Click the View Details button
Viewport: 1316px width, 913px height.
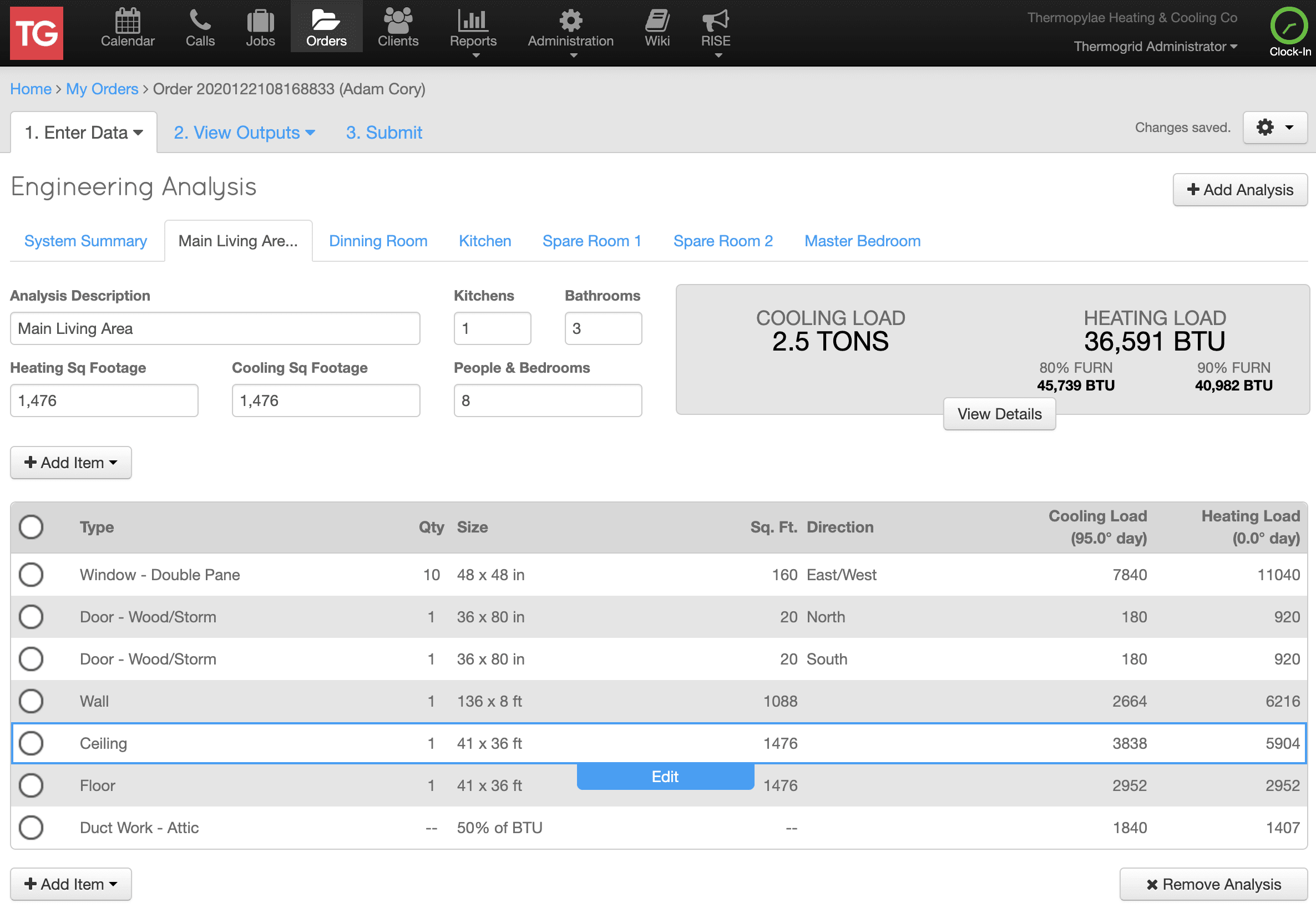click(999, 414)
